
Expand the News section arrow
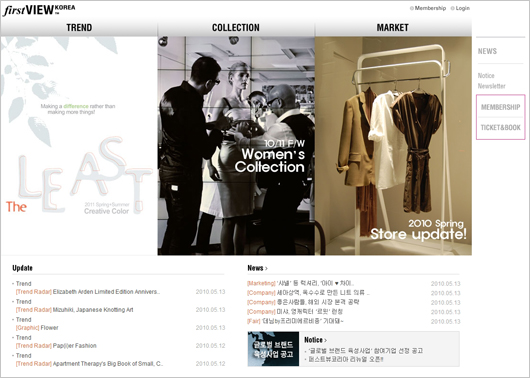[266, 268]
